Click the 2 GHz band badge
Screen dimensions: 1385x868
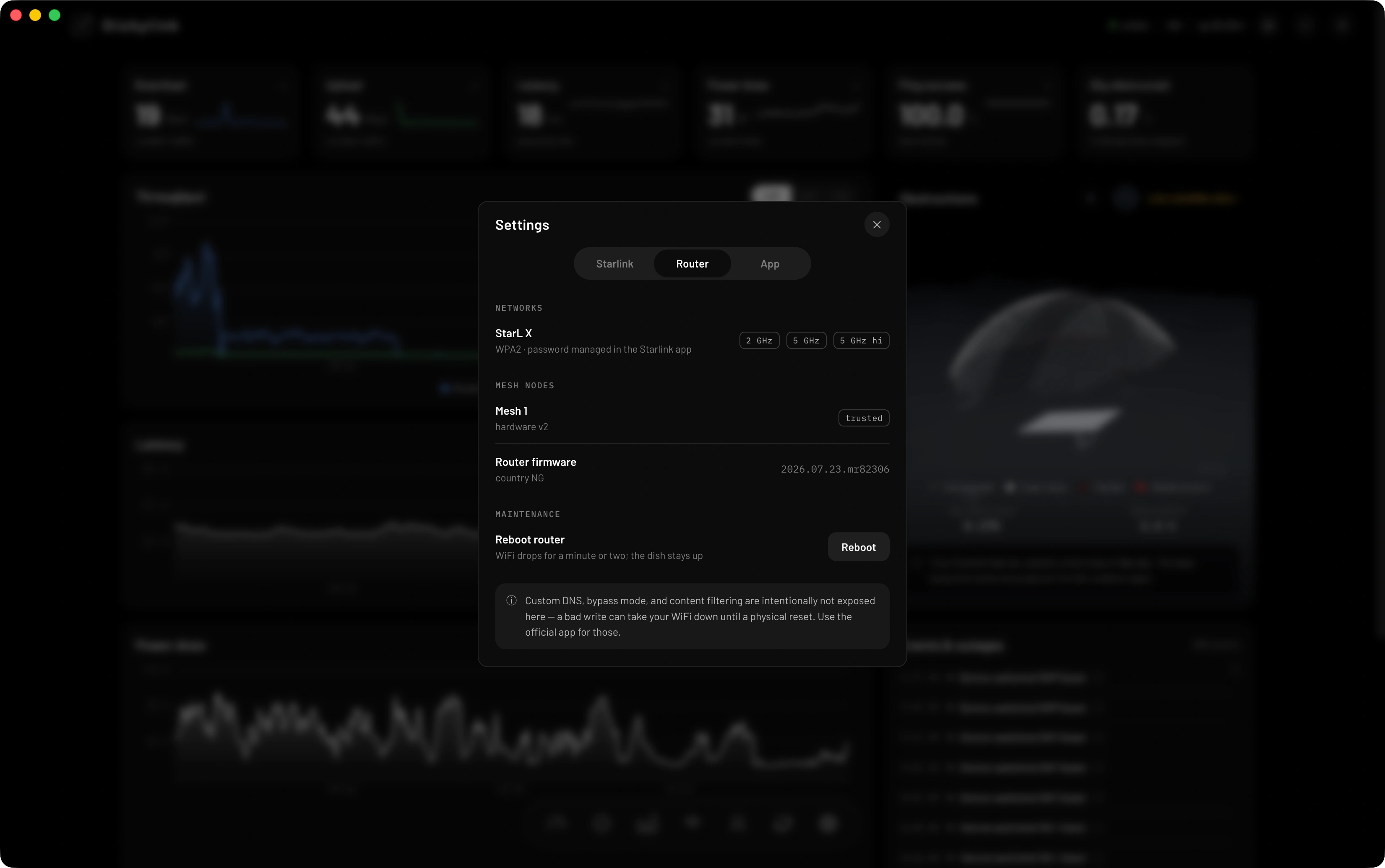[759, 340]
